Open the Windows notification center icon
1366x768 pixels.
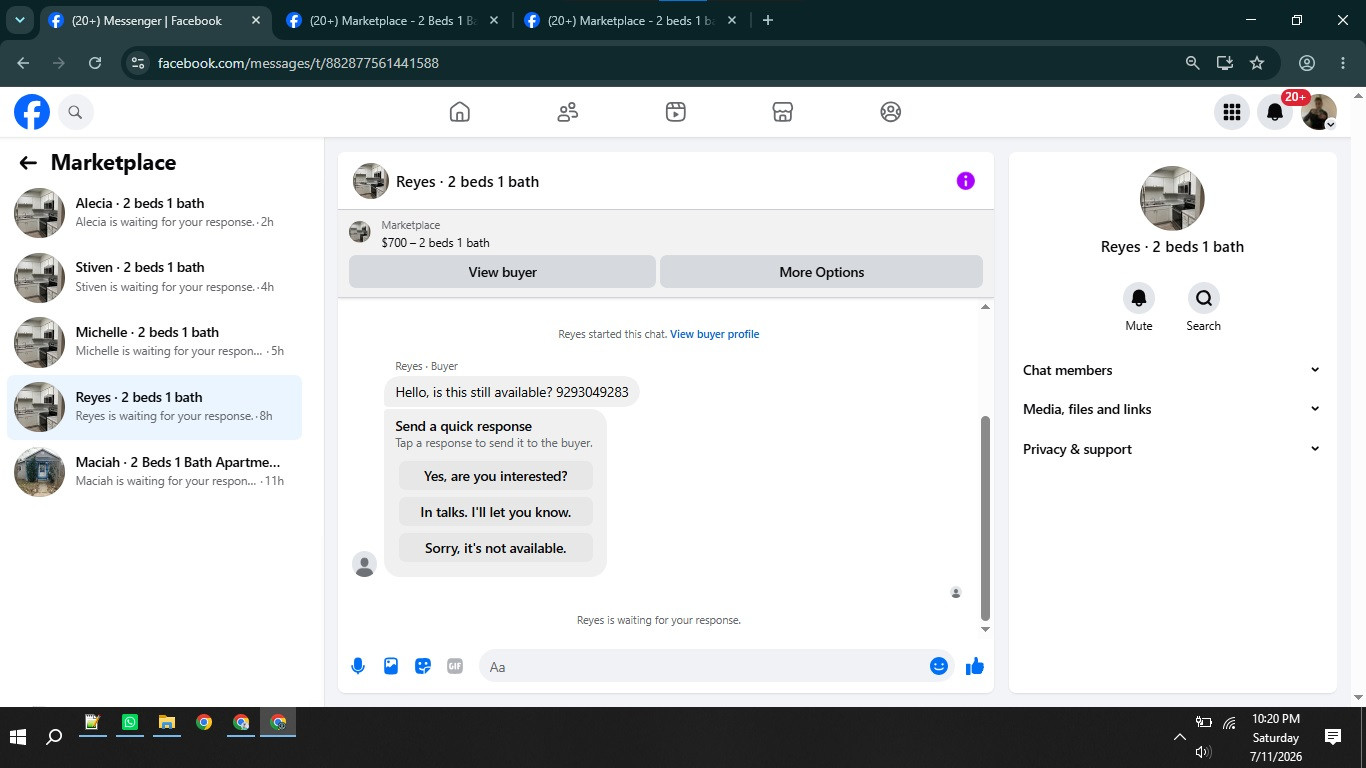[x=1333, y=737]
